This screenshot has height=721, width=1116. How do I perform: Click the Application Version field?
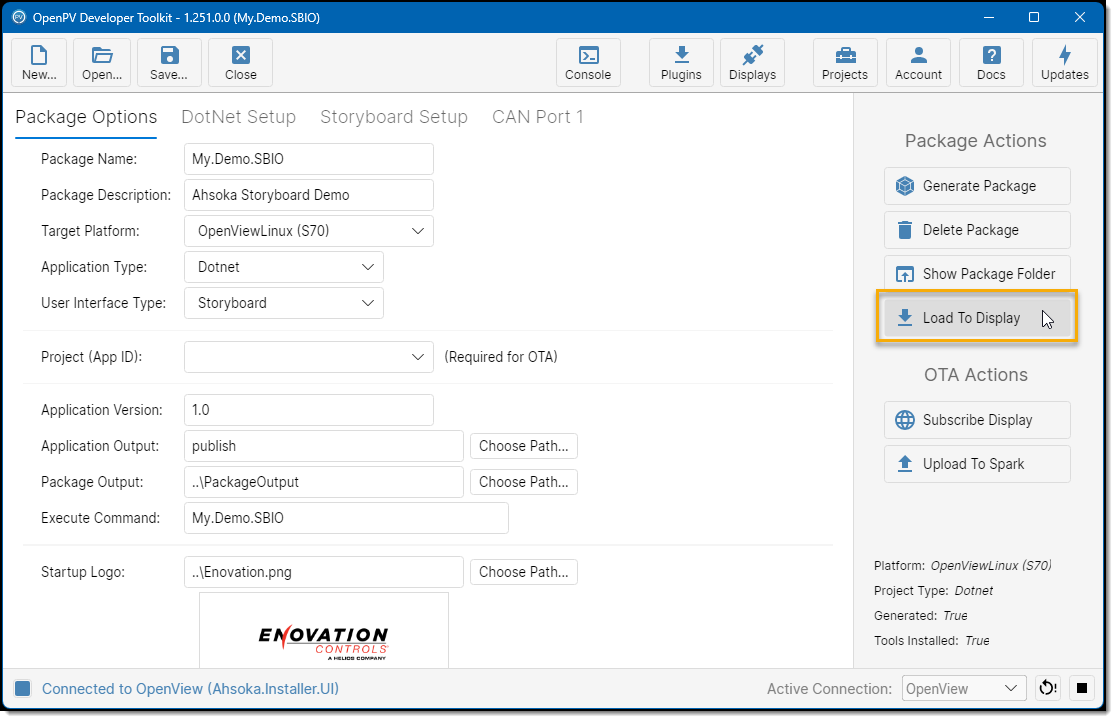point(309,410)
